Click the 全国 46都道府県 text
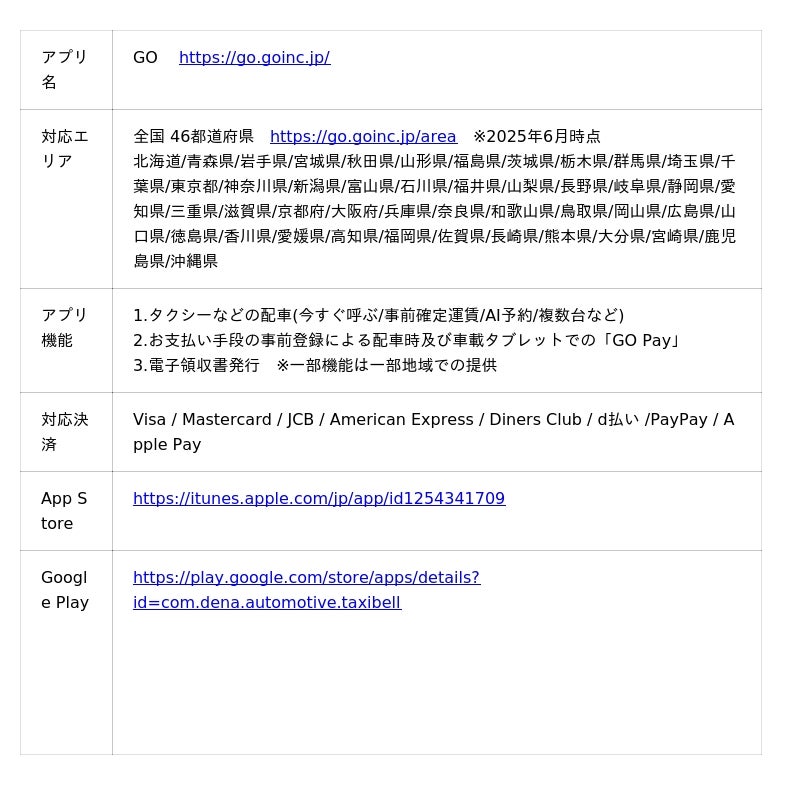Viewport: 800px width, 785px height. 193,137
